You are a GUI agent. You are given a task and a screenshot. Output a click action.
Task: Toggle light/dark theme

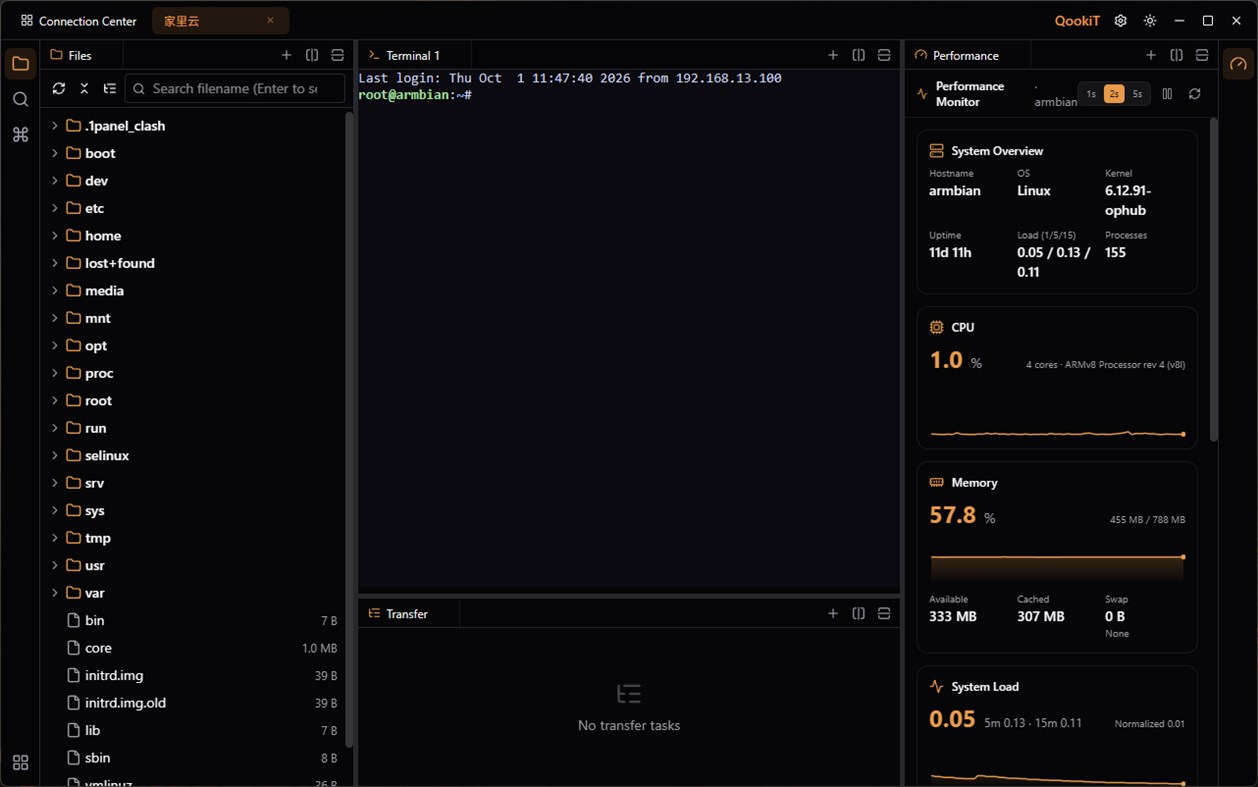click(1150, 20)
